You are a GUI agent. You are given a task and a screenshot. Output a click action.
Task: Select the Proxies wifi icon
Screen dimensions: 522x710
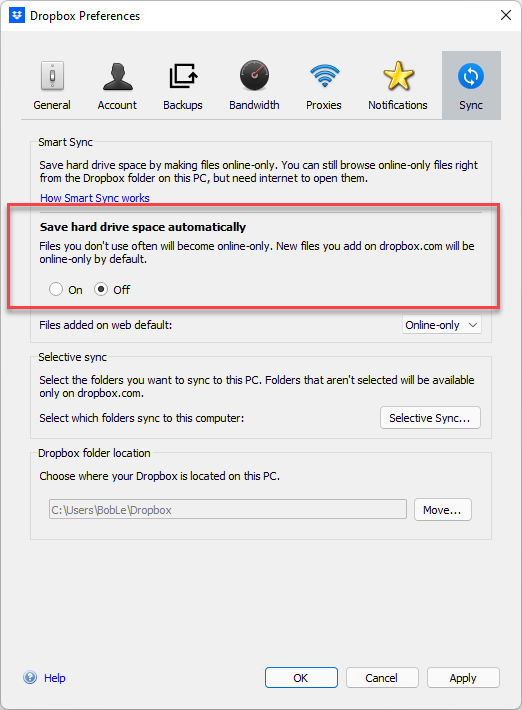(324, 75)
